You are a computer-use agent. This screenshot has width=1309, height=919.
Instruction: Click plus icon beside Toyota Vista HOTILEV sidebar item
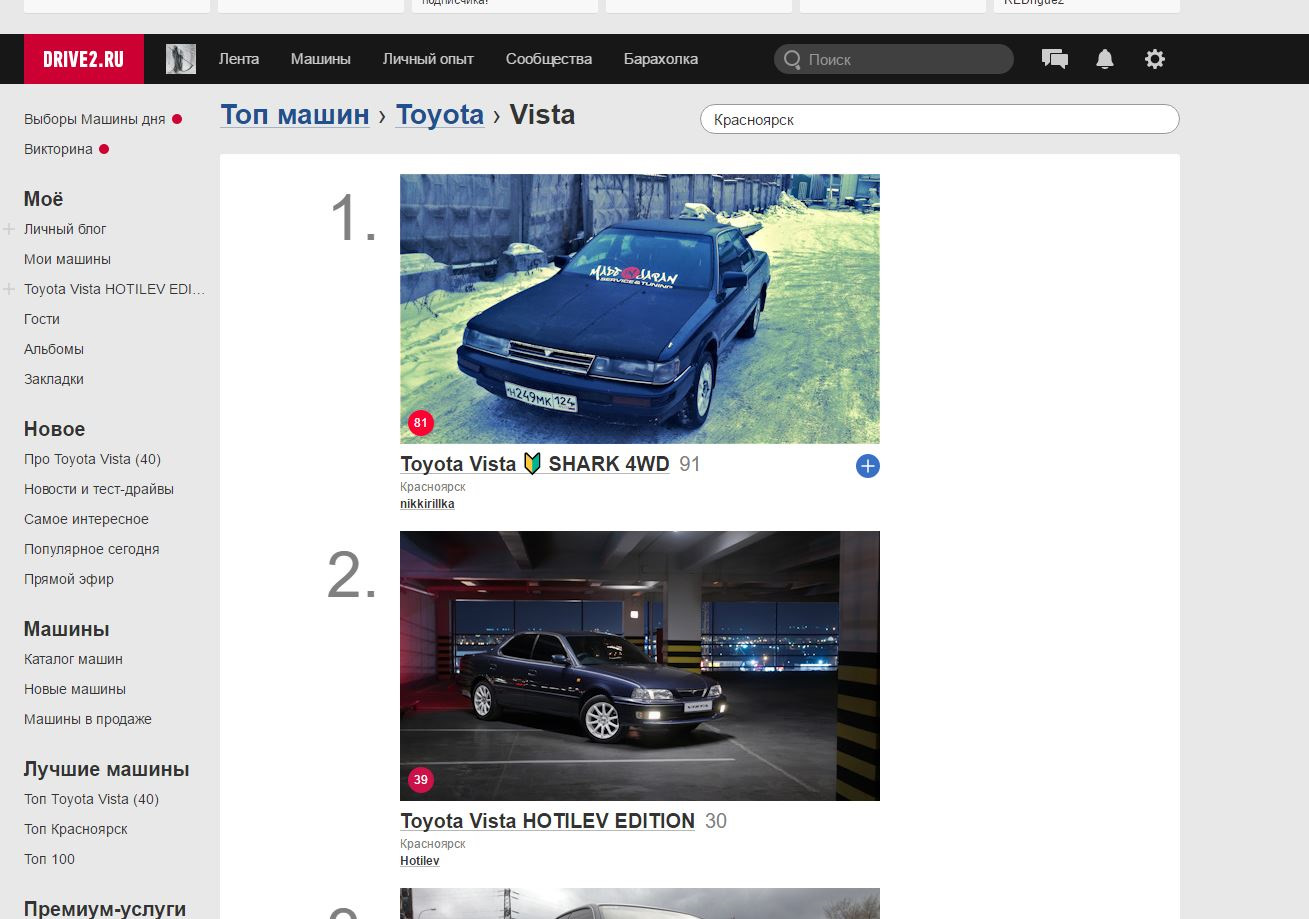(x=9, y=289)
